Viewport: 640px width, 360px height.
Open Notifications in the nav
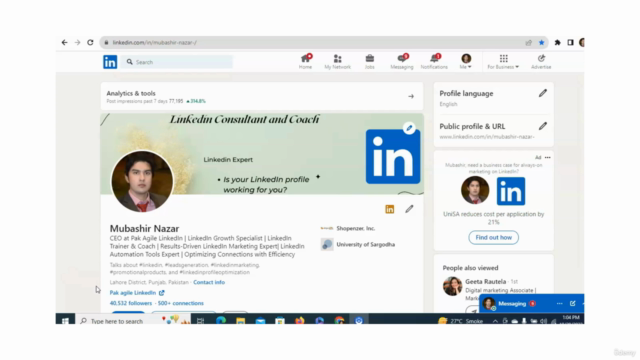pyautogui.click(x=434, y=62)
